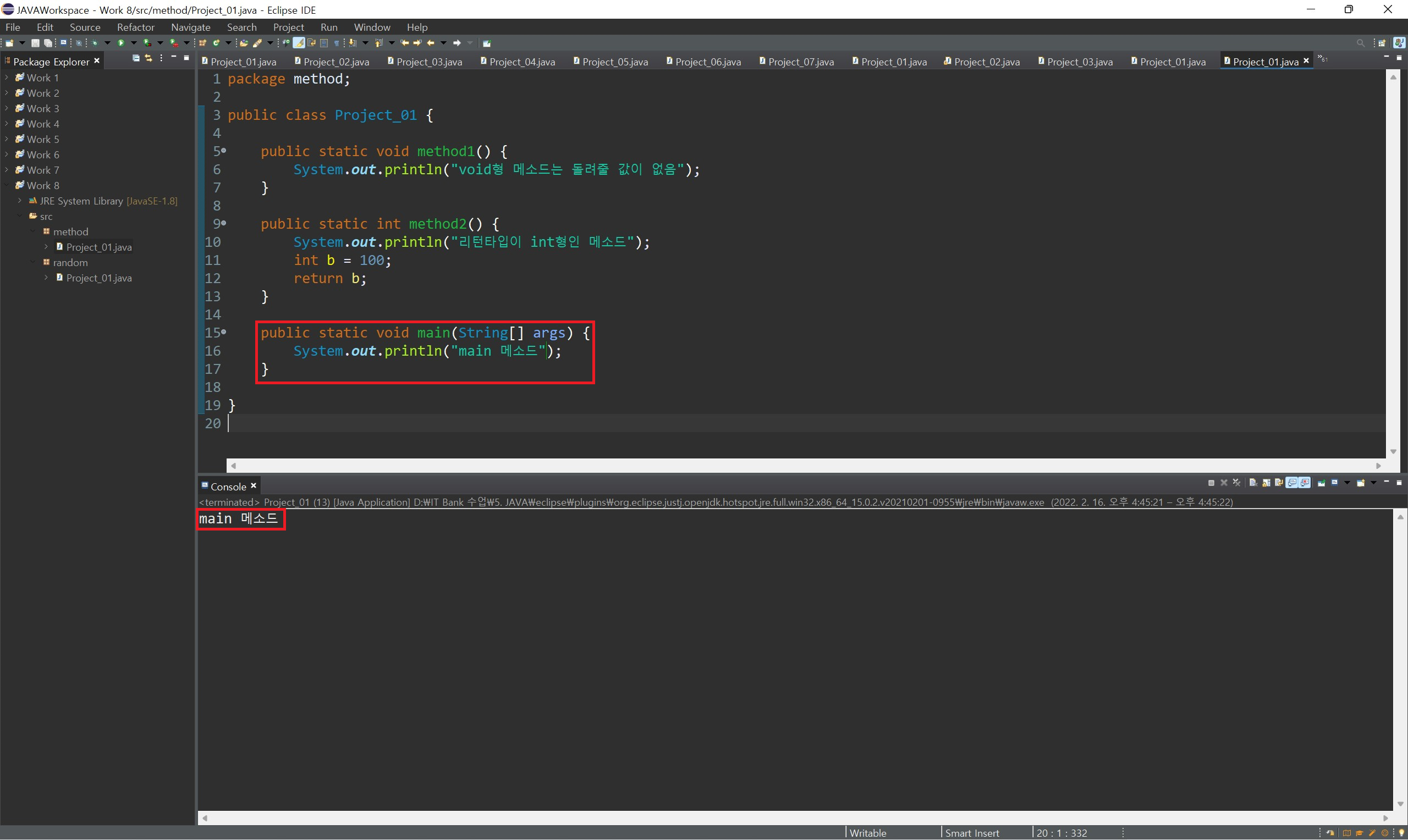Click the New Java Class icon
The width and height of the screenshot is (1408, 840).
(216, 43)
